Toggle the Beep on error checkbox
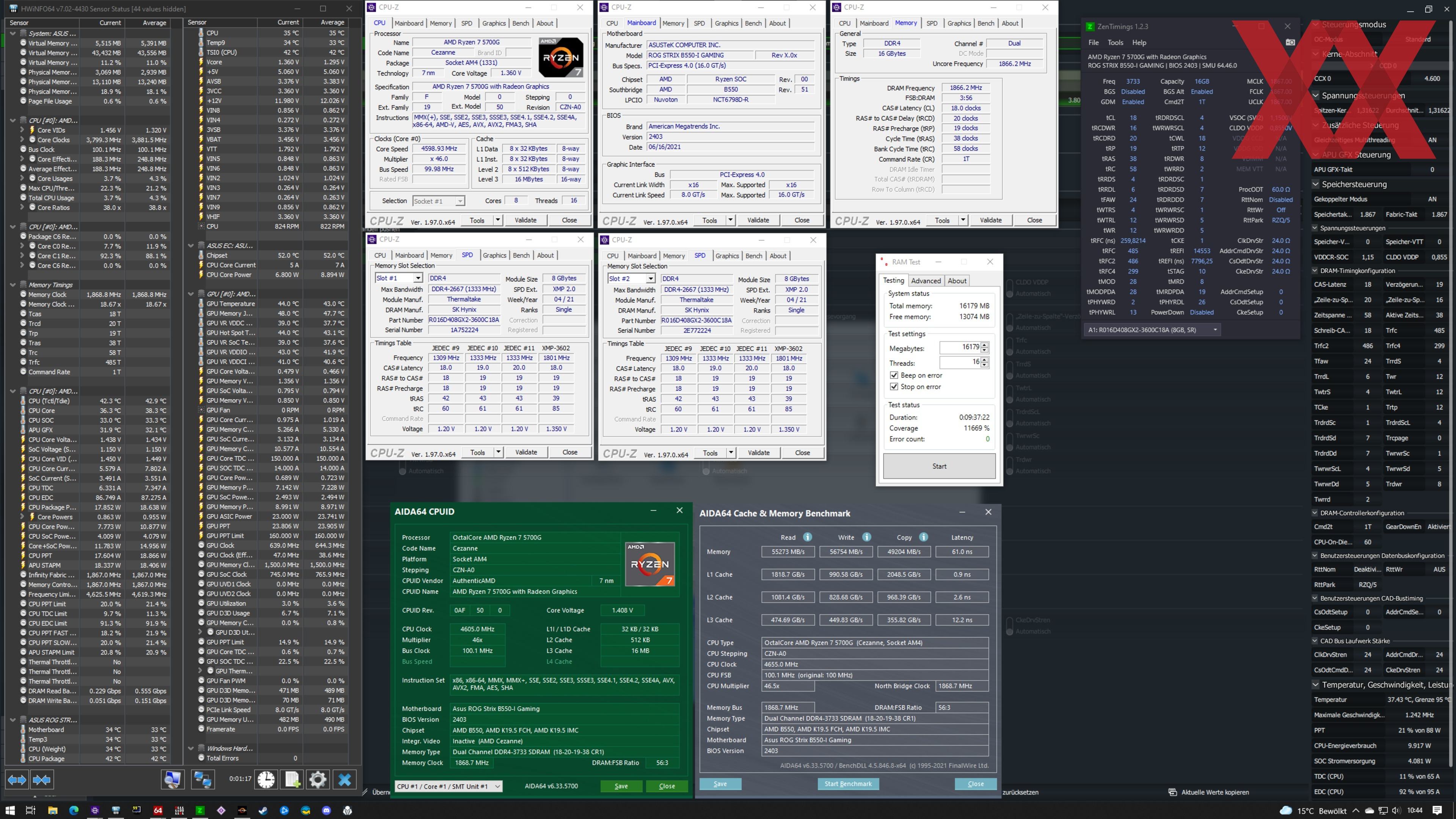The width and height of the screenshot is (1456, 819). tap(894, 375)
